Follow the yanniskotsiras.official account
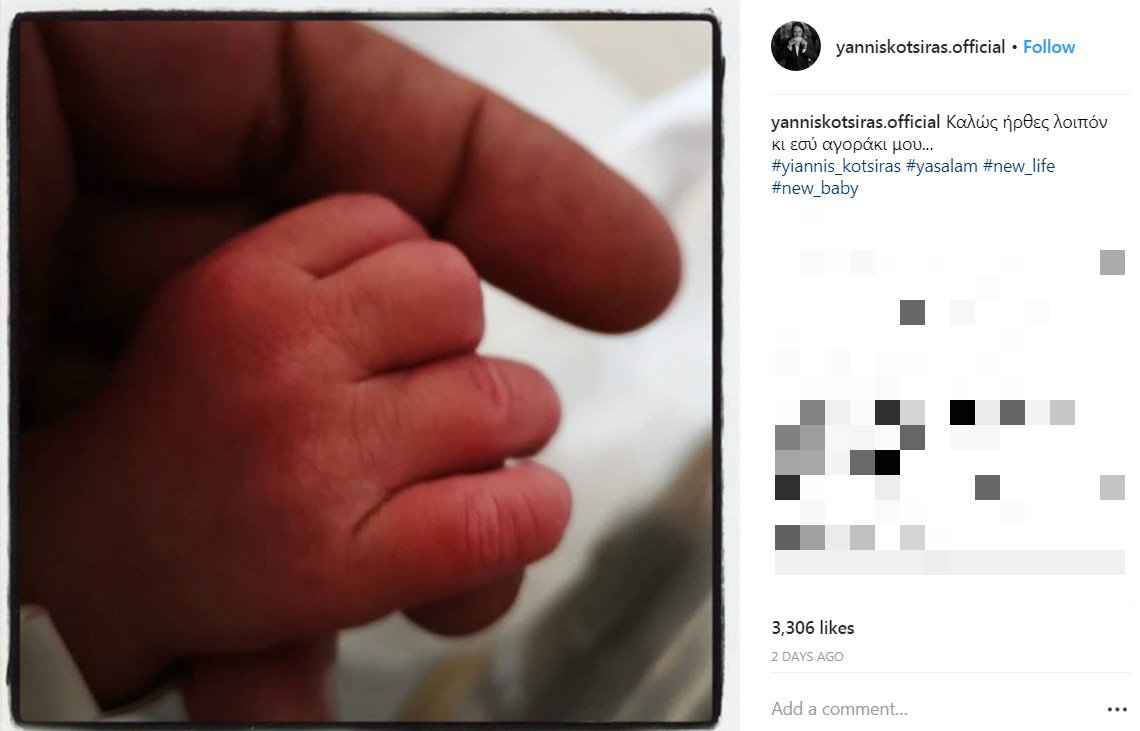The image size is (1140, 731). pyautogui.click(x=1048, y=47)
